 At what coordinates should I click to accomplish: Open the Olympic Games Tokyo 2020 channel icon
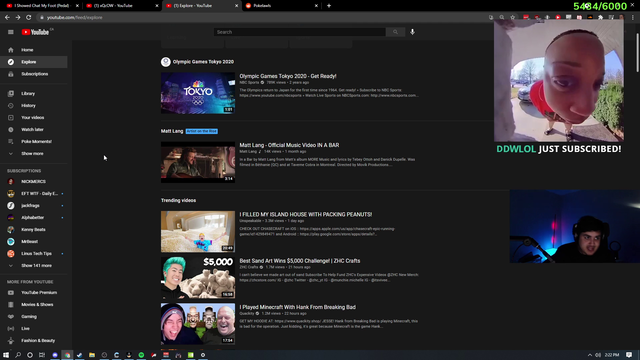pos(165,62)
